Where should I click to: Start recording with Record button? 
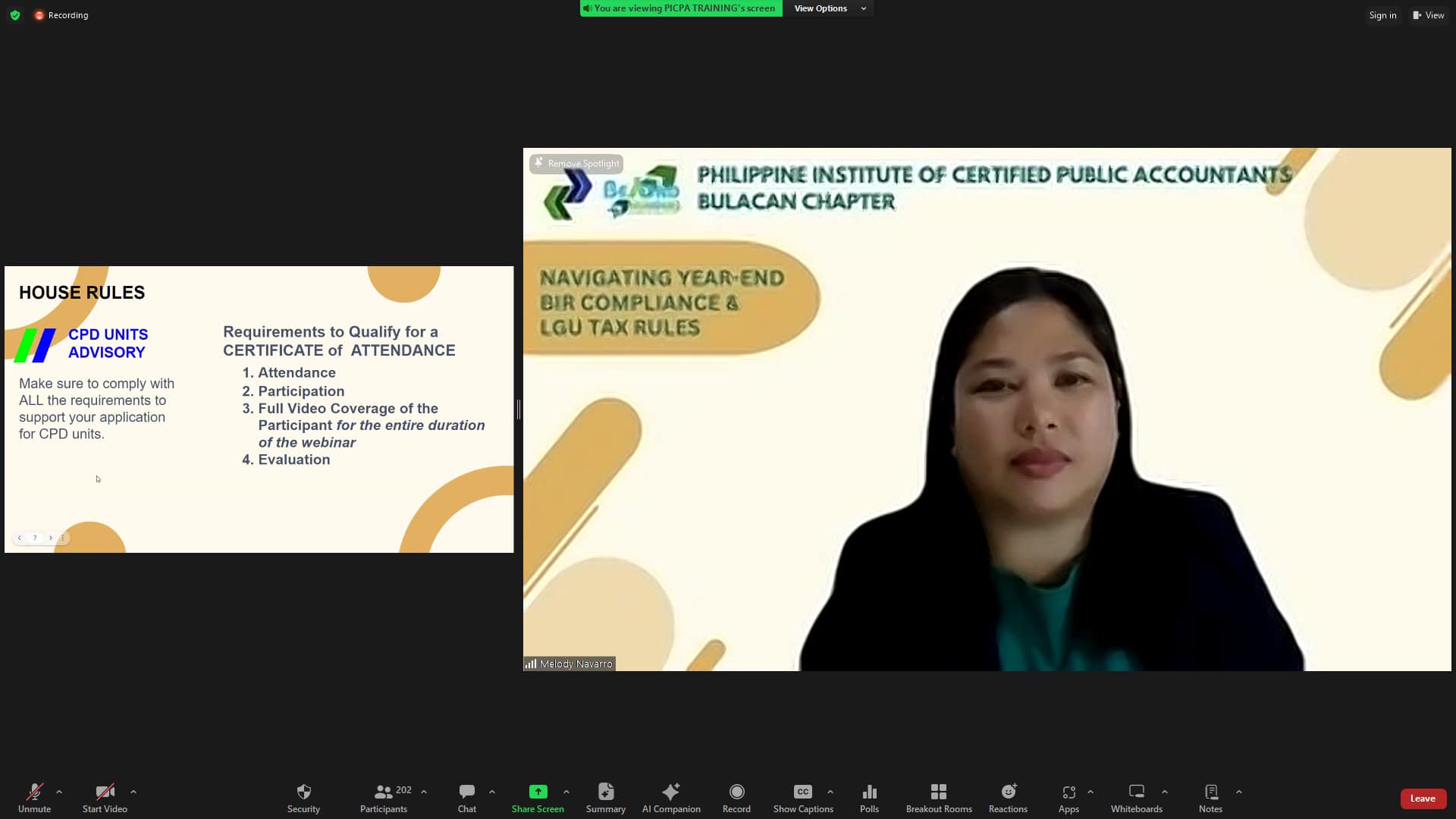[x=736, y=798]
